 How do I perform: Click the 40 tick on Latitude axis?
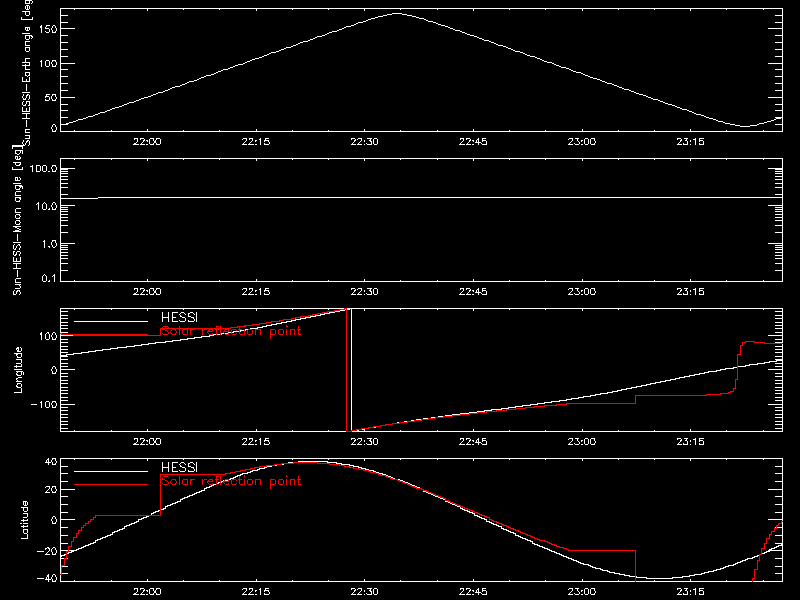pos(51,462)
